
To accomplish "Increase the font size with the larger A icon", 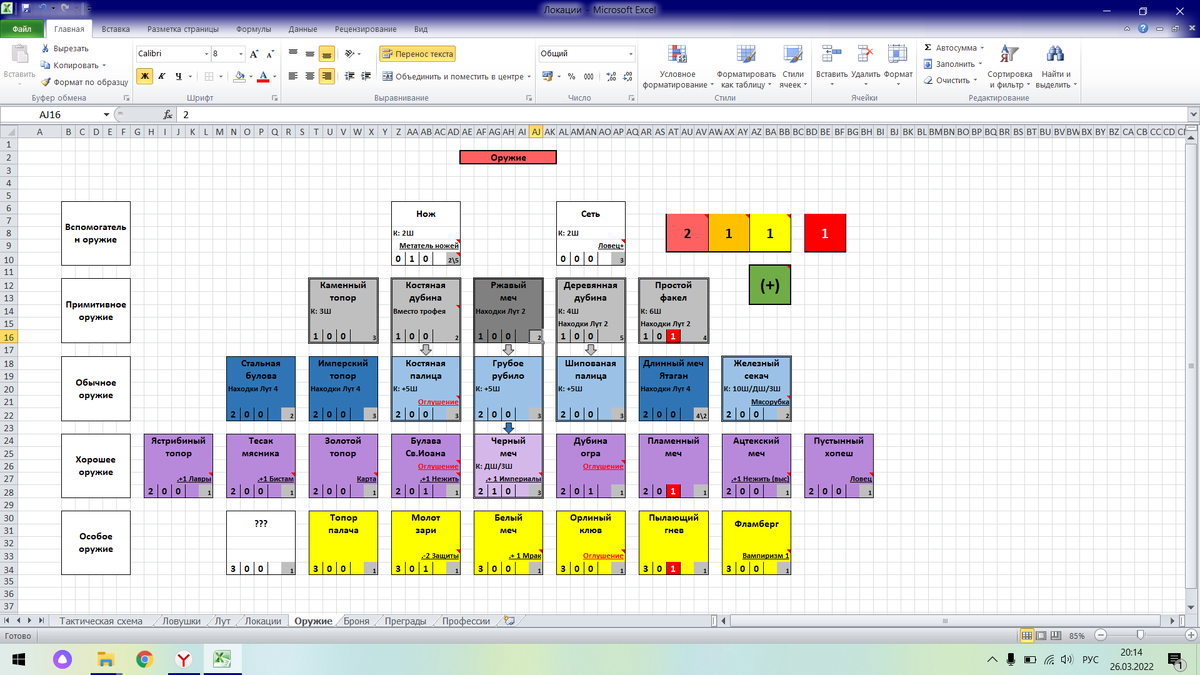I will [254, 54].
